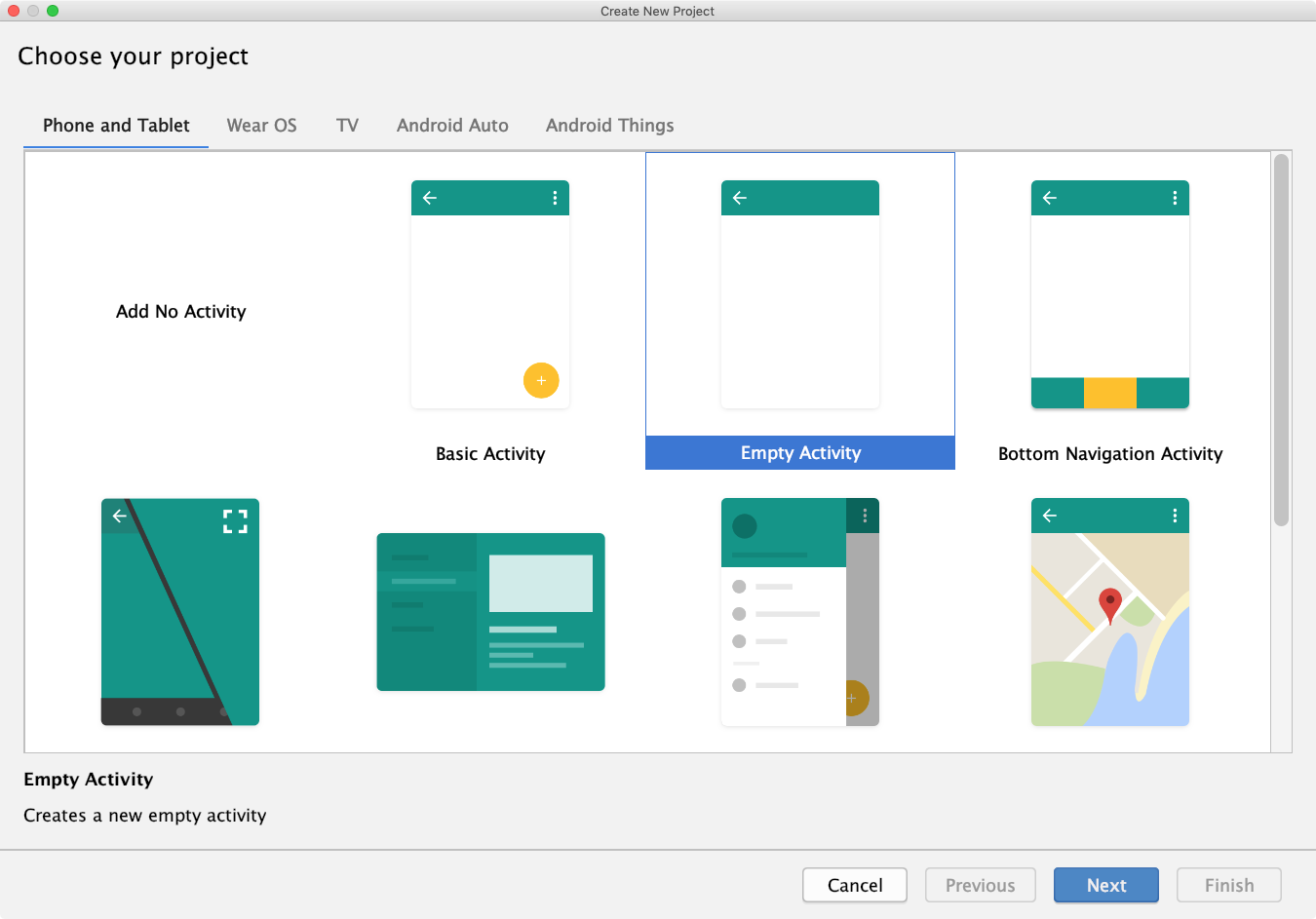The width and height of the screenshot is (1316, 919).
Task: Click the back arrow in Basic Activity preview
Action: pos(429,198)
